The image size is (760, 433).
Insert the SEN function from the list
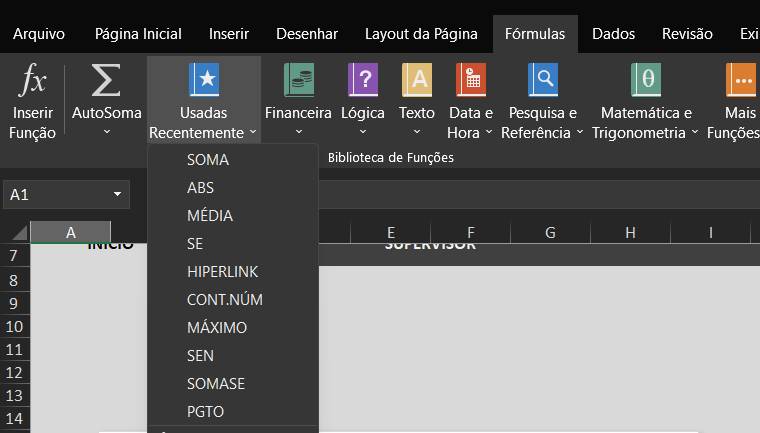coord(233,355)
